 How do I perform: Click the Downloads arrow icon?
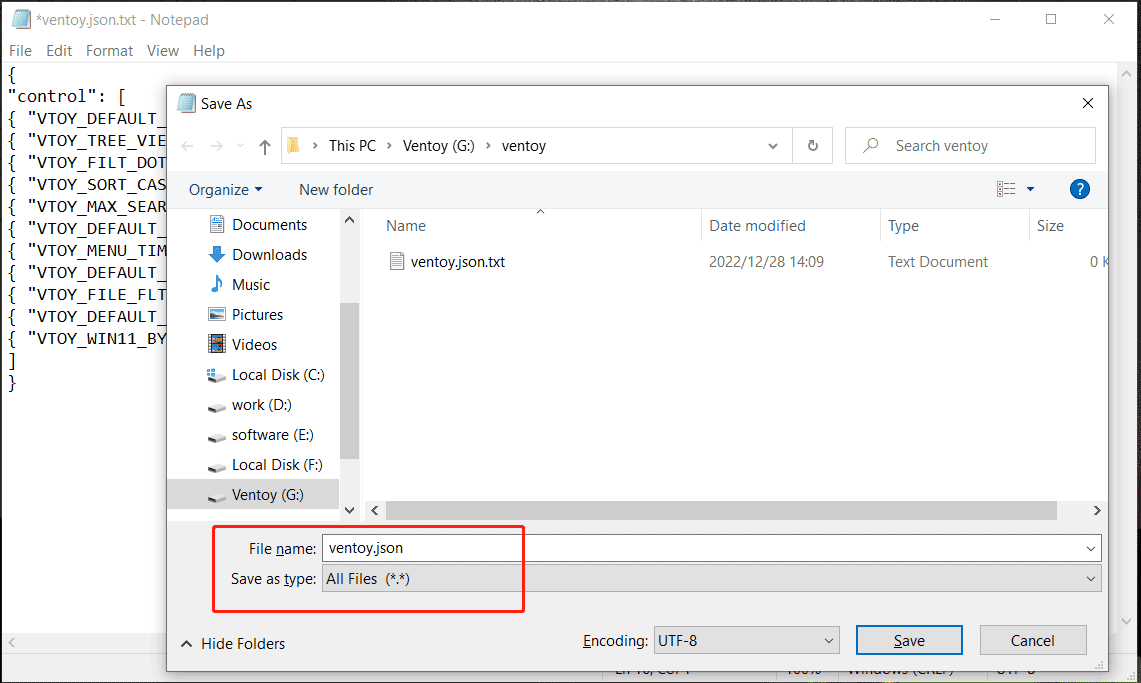(216, 255)
